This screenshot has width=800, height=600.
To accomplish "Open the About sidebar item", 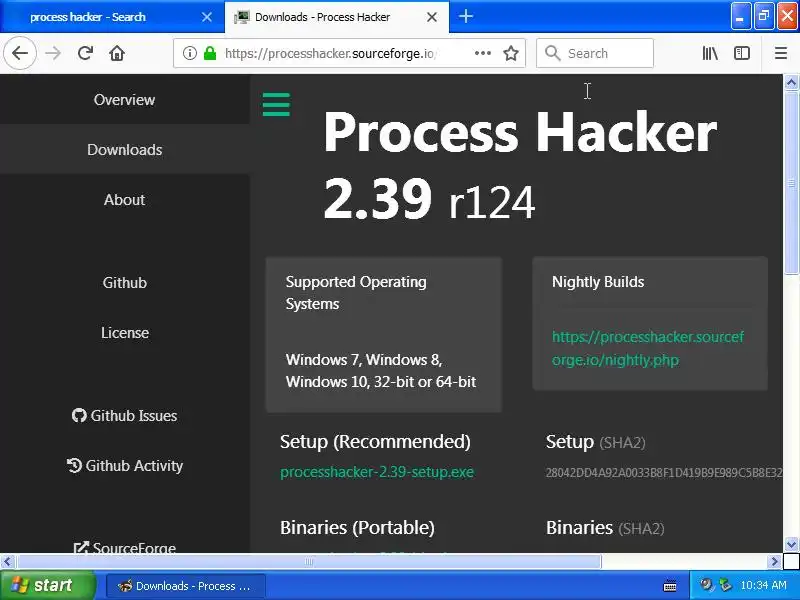I will (x=124, y=199).
